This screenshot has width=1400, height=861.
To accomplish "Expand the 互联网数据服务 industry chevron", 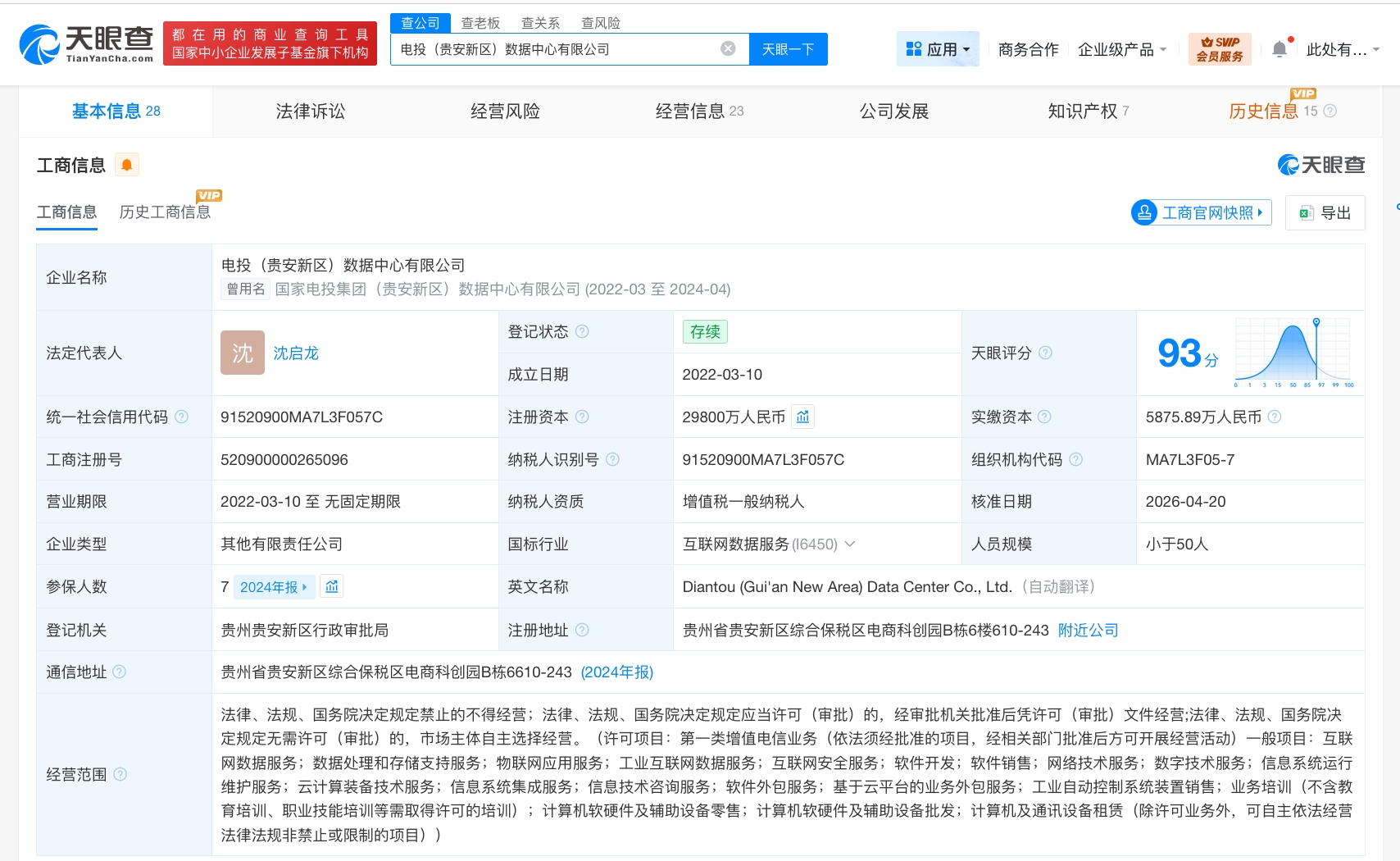I will coord(850,544).
